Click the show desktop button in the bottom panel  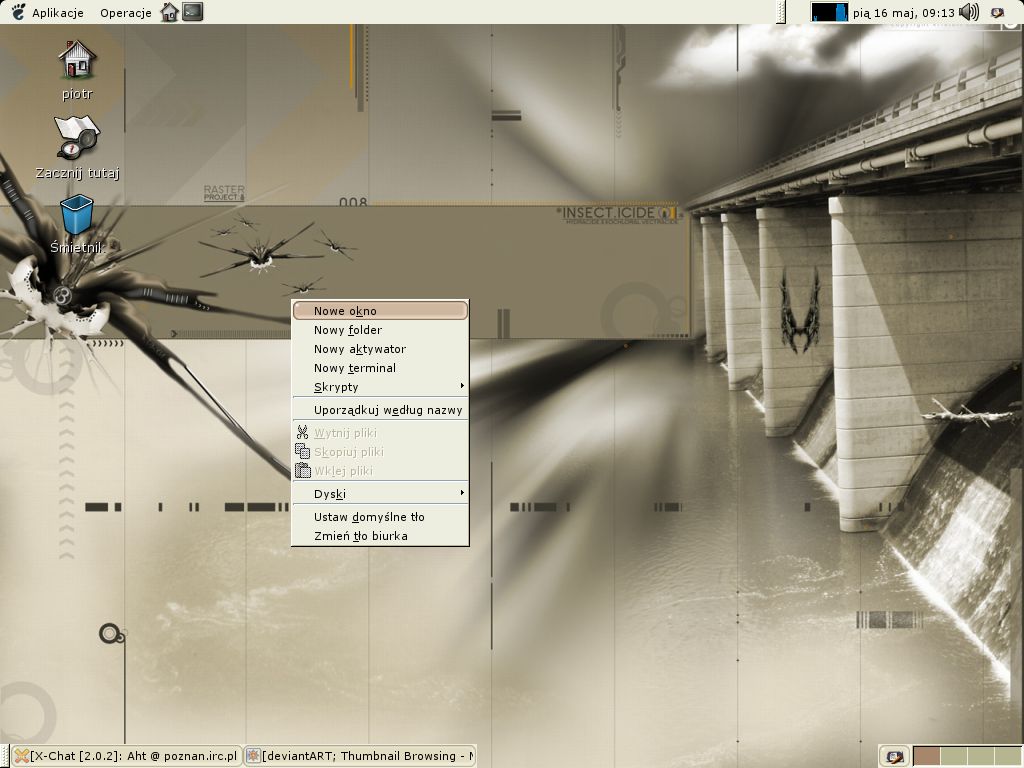coord(894,756)
